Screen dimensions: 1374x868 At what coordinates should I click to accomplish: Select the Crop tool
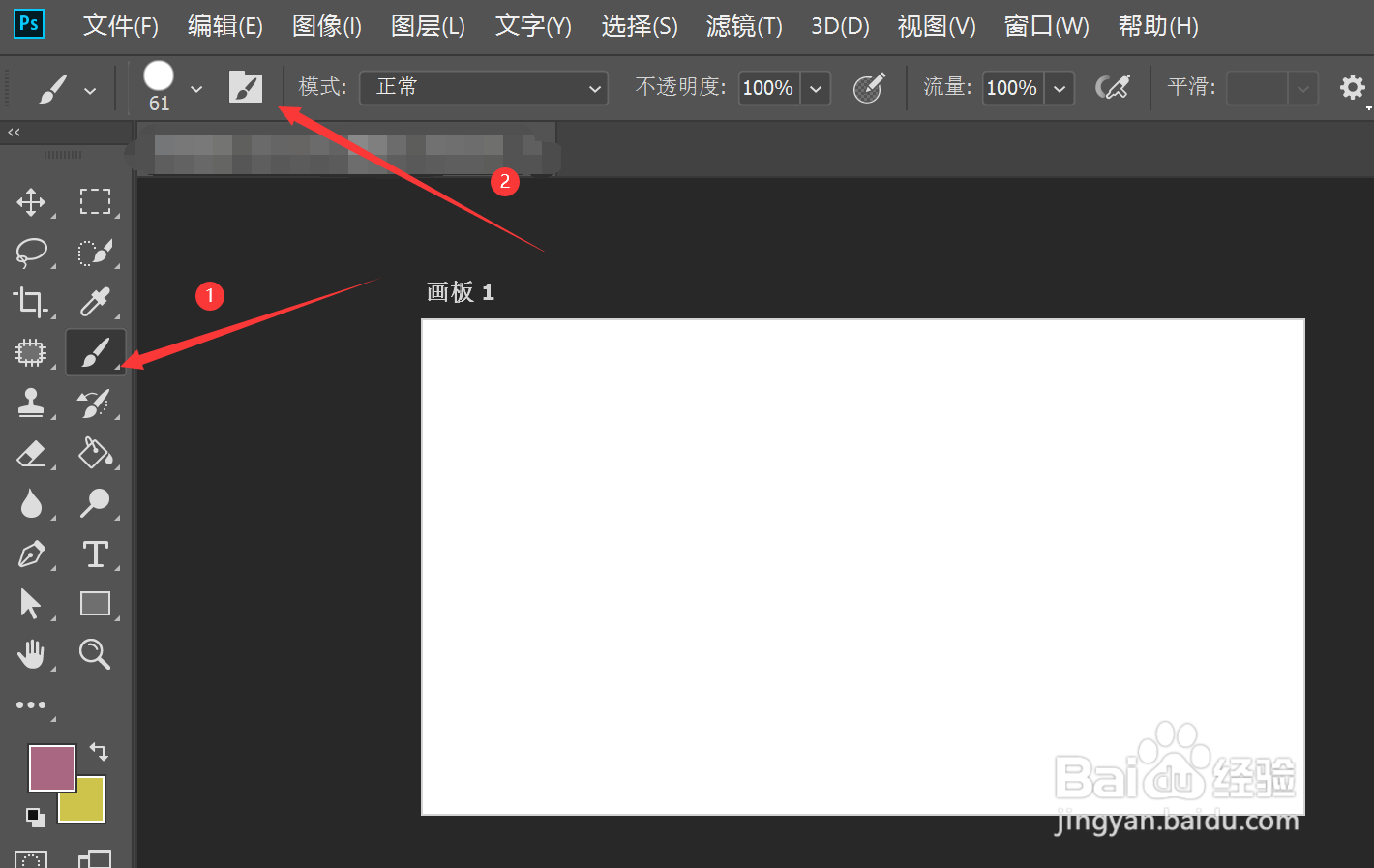coord(29,302)
